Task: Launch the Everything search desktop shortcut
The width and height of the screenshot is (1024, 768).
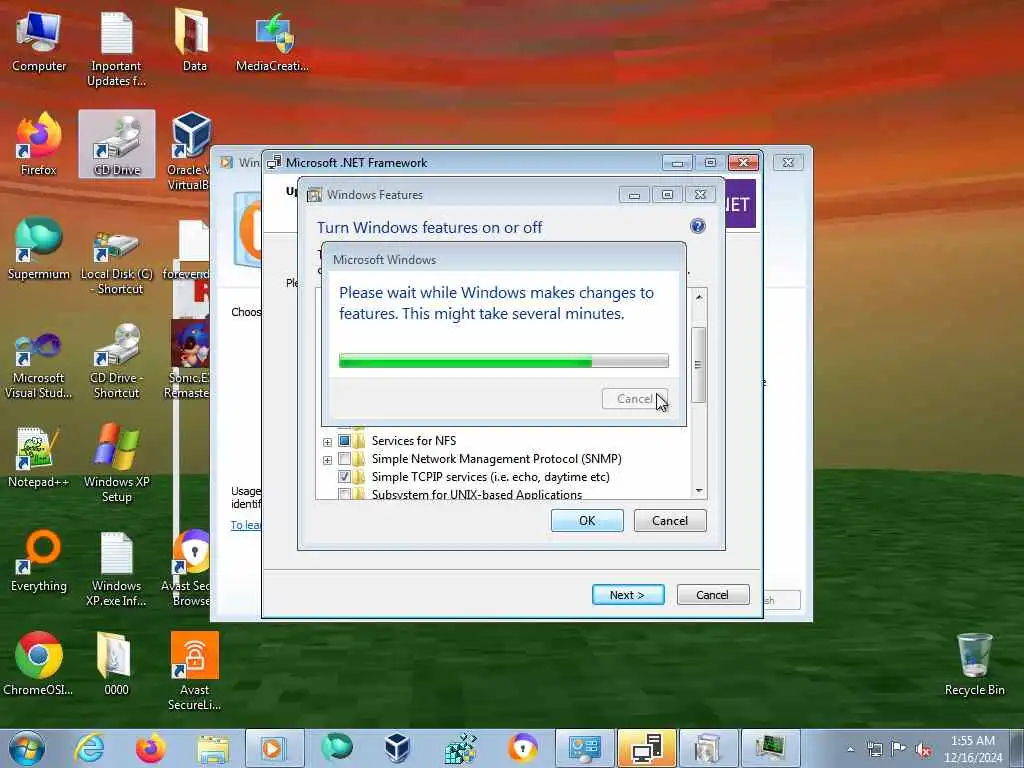Action: 39,560
